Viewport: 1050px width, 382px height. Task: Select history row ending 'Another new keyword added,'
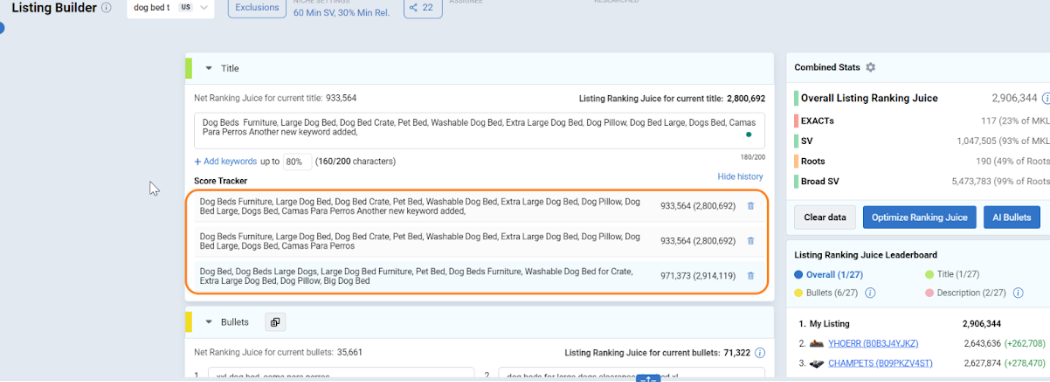(x=479, y=206)
